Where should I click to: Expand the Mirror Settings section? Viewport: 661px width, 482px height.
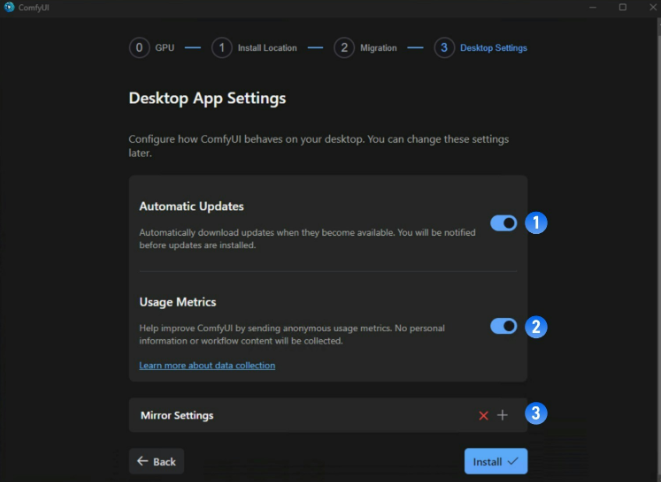click(x=176, y=415)
